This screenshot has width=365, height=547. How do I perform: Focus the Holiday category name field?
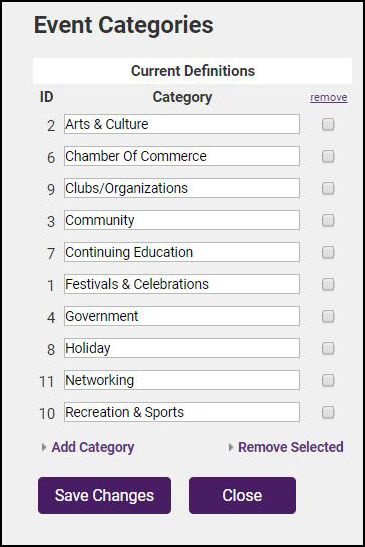(x=182, y=348)
